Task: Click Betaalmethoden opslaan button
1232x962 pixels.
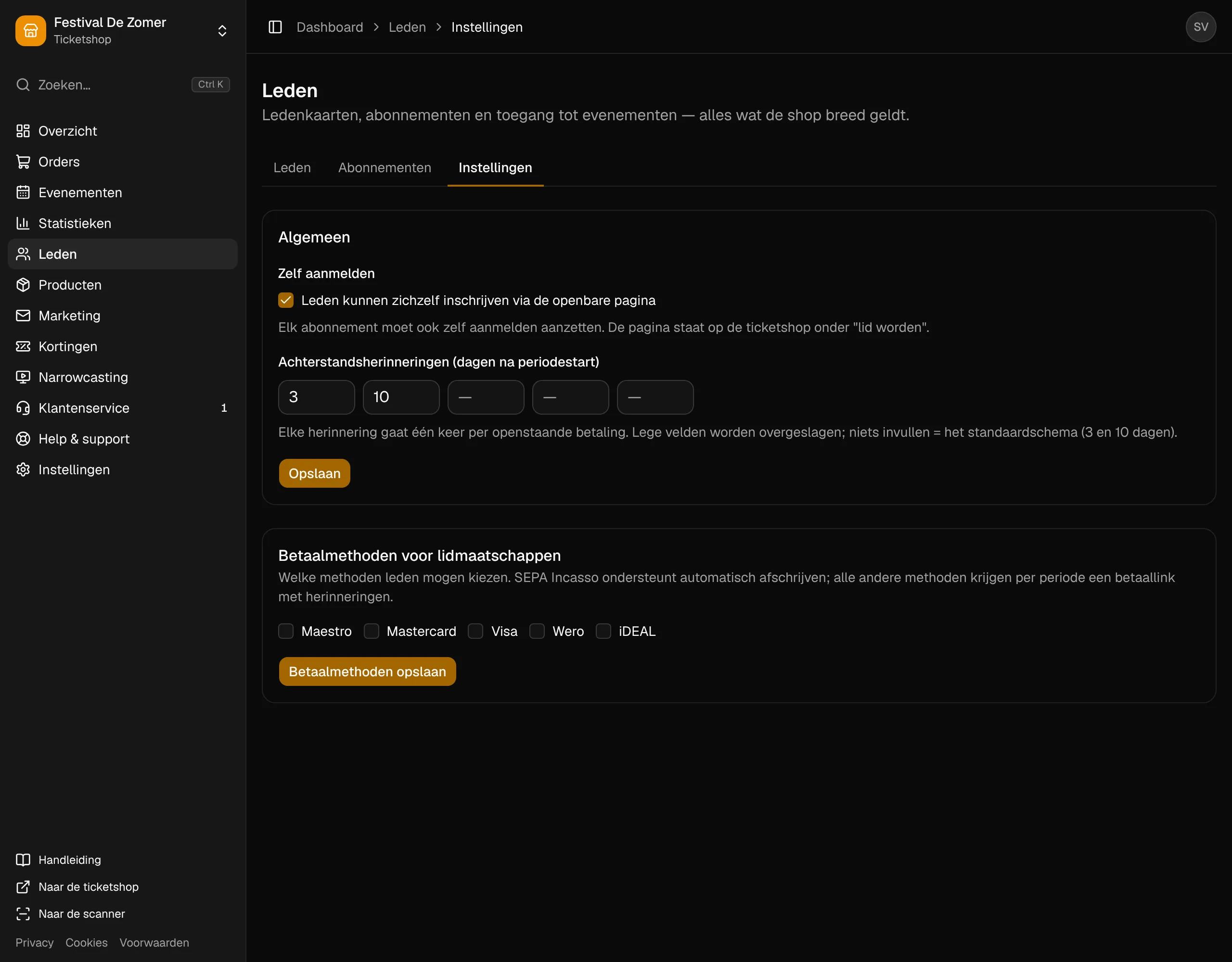Action: 367,671
